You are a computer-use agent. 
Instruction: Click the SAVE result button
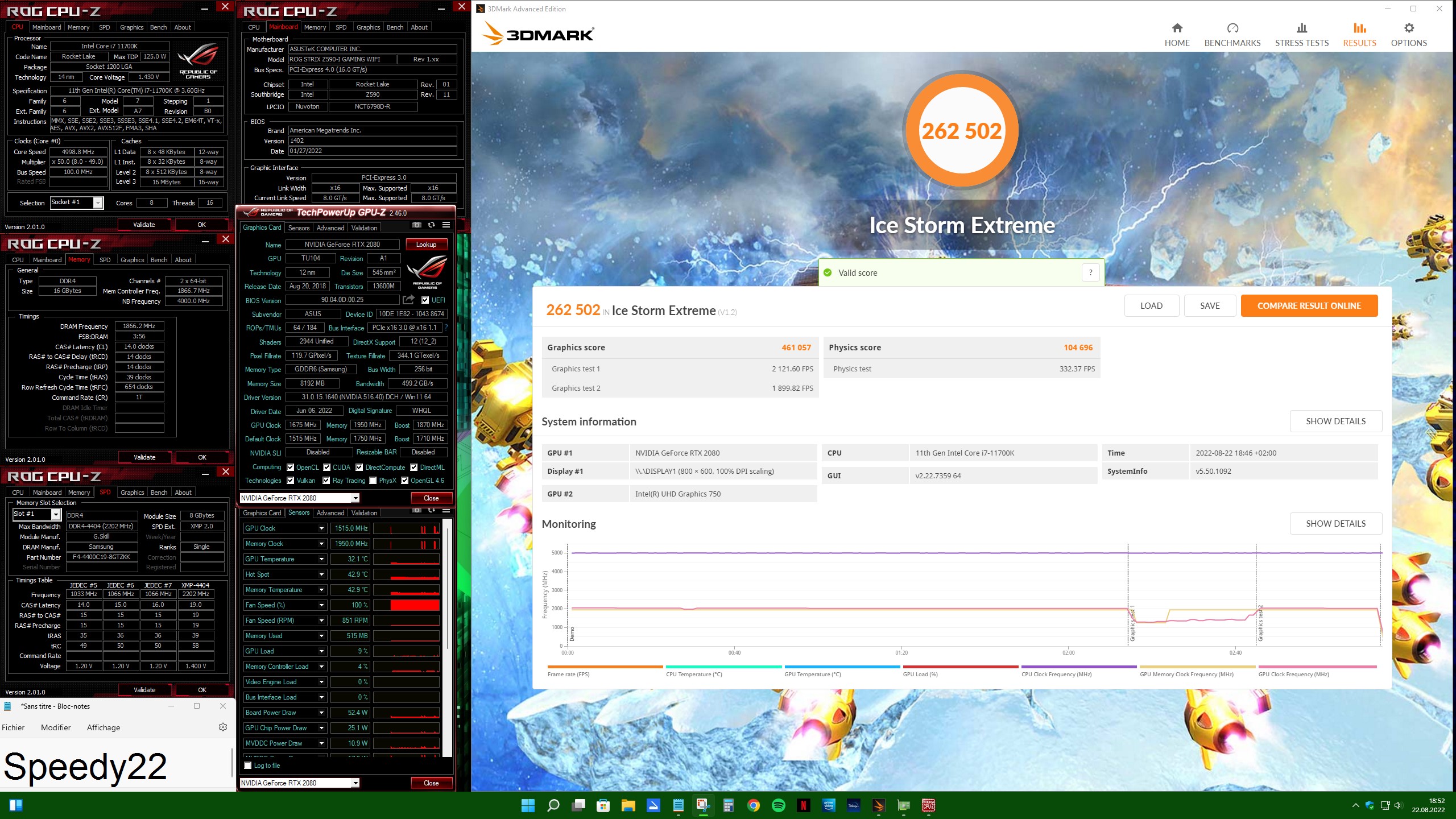point(1210,306)
